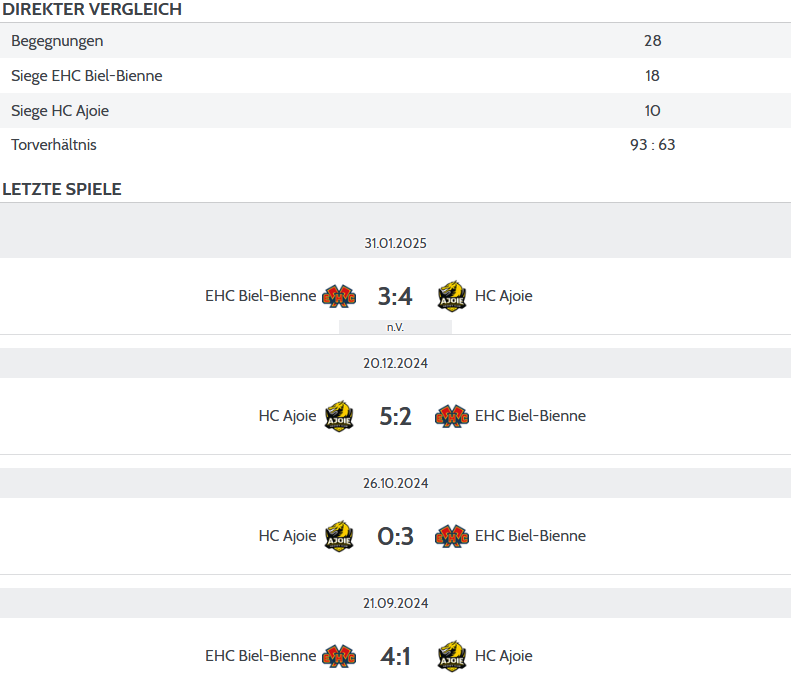The image size is (791, 682).
Task: Open the 0:3 match result
Action: pyautogui.click(x=396, y=536)
